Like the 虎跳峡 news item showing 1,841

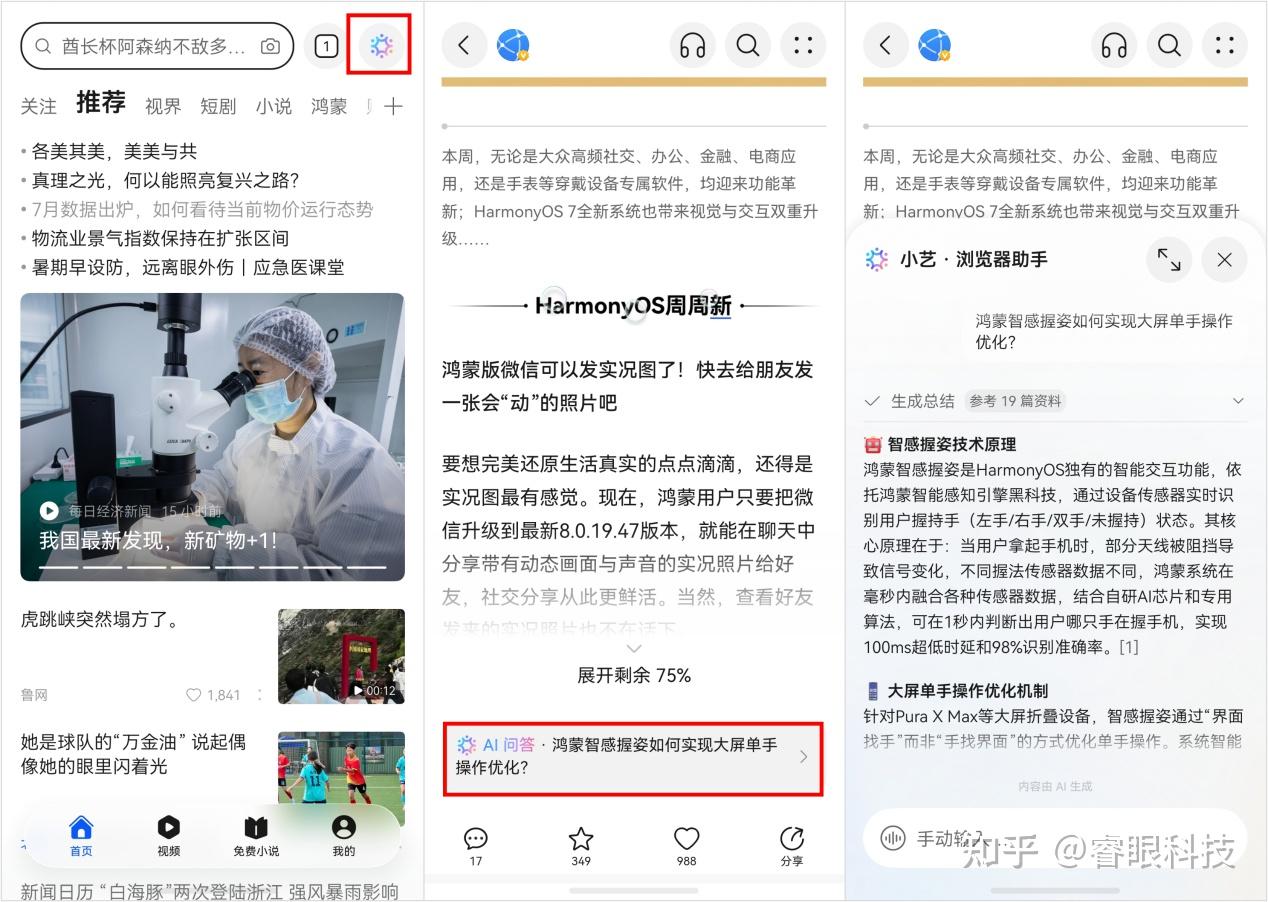pos(212,695)
